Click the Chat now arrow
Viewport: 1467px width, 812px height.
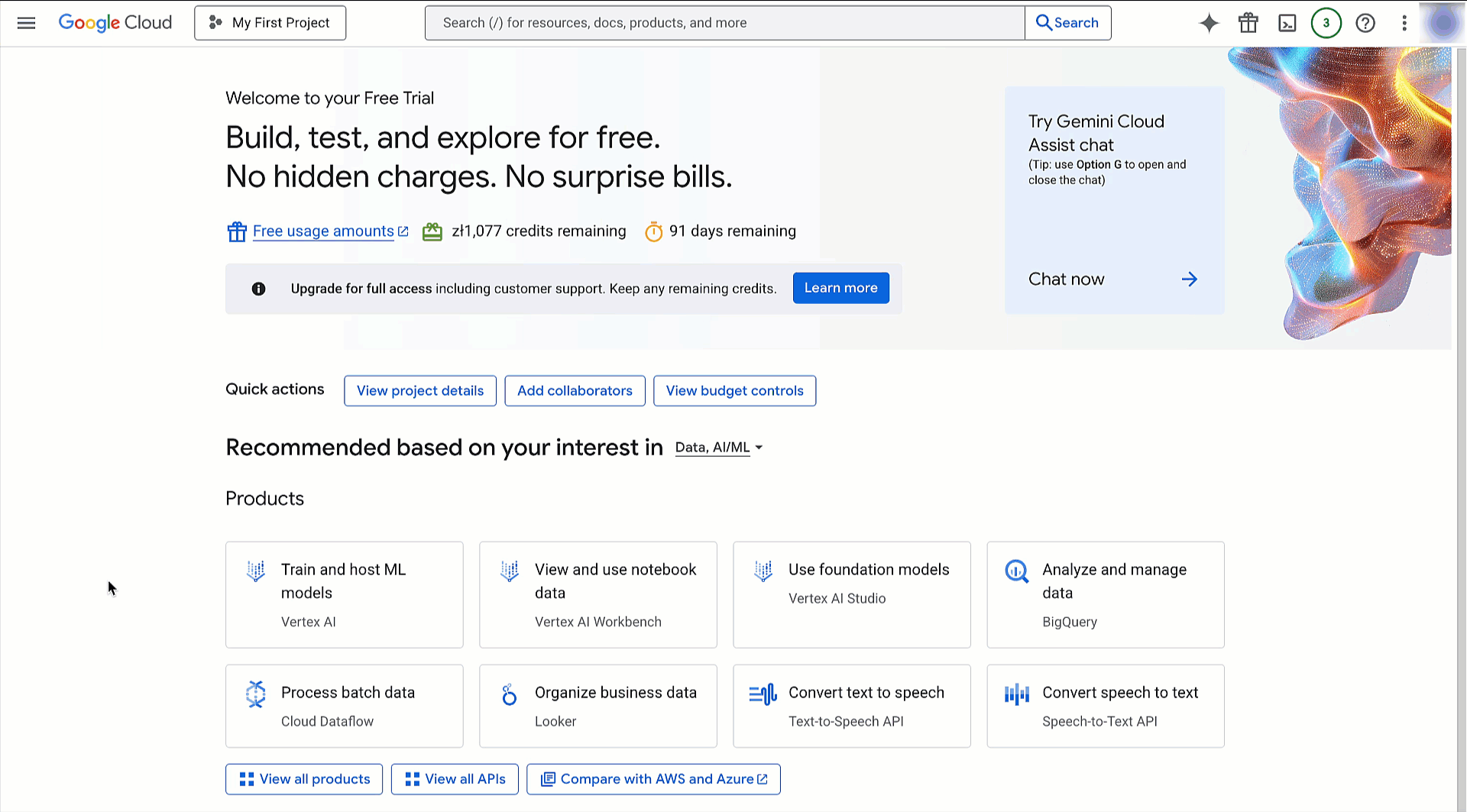click(x=1189, y=280)
